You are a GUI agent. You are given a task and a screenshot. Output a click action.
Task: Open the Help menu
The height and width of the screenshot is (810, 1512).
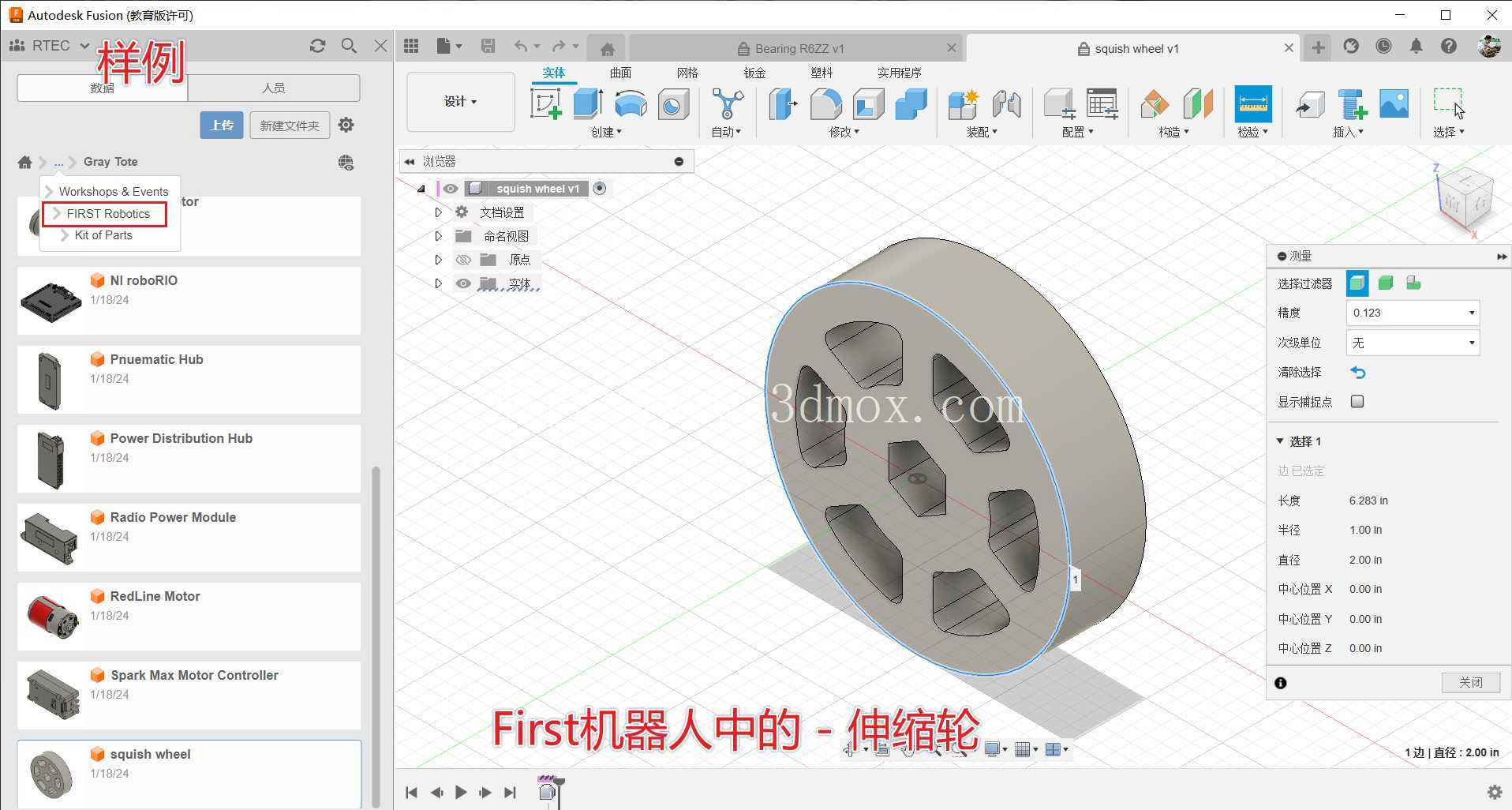(x=1448, y=46)
